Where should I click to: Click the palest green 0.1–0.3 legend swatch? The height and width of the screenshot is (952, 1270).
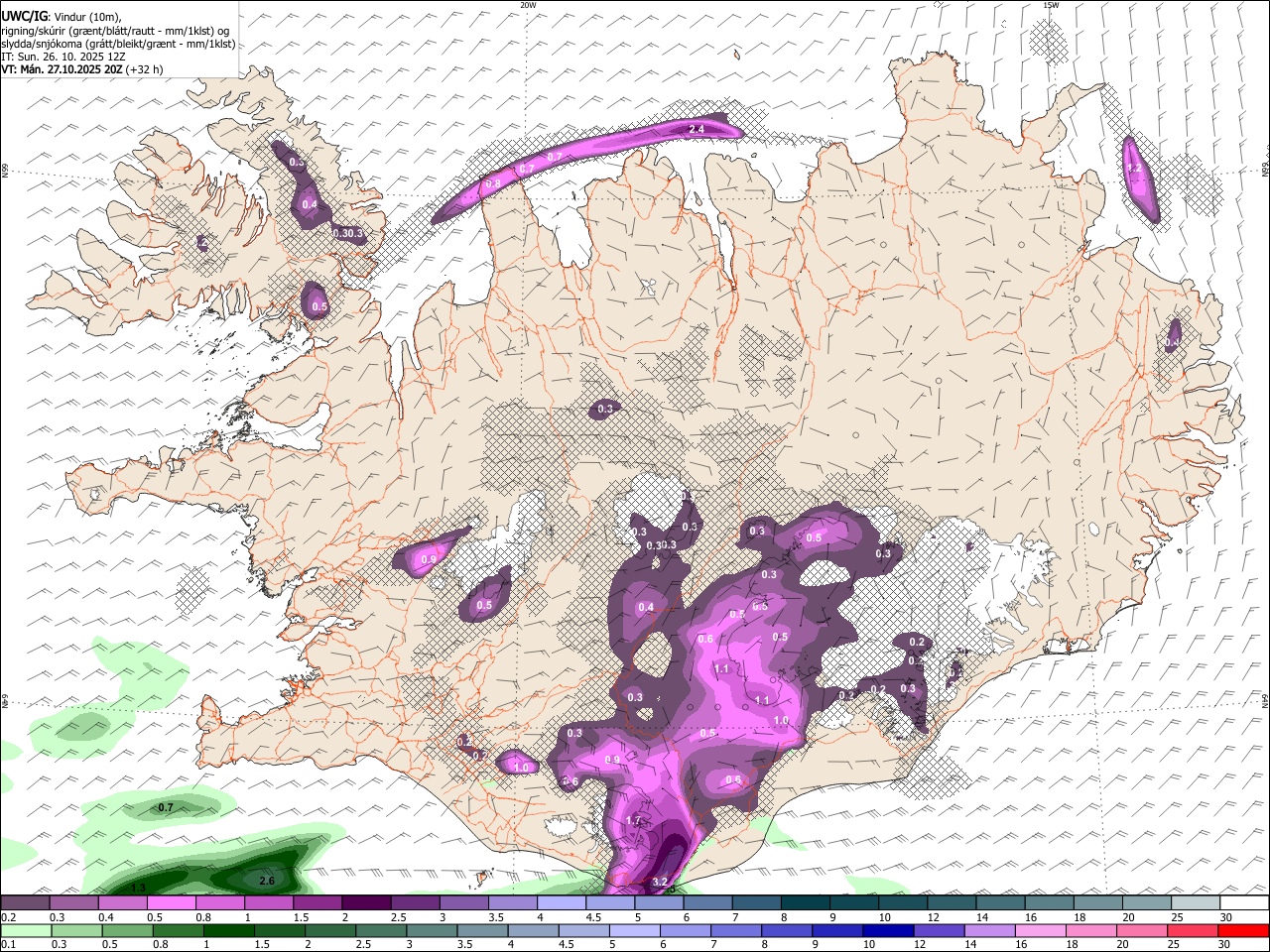26,930
